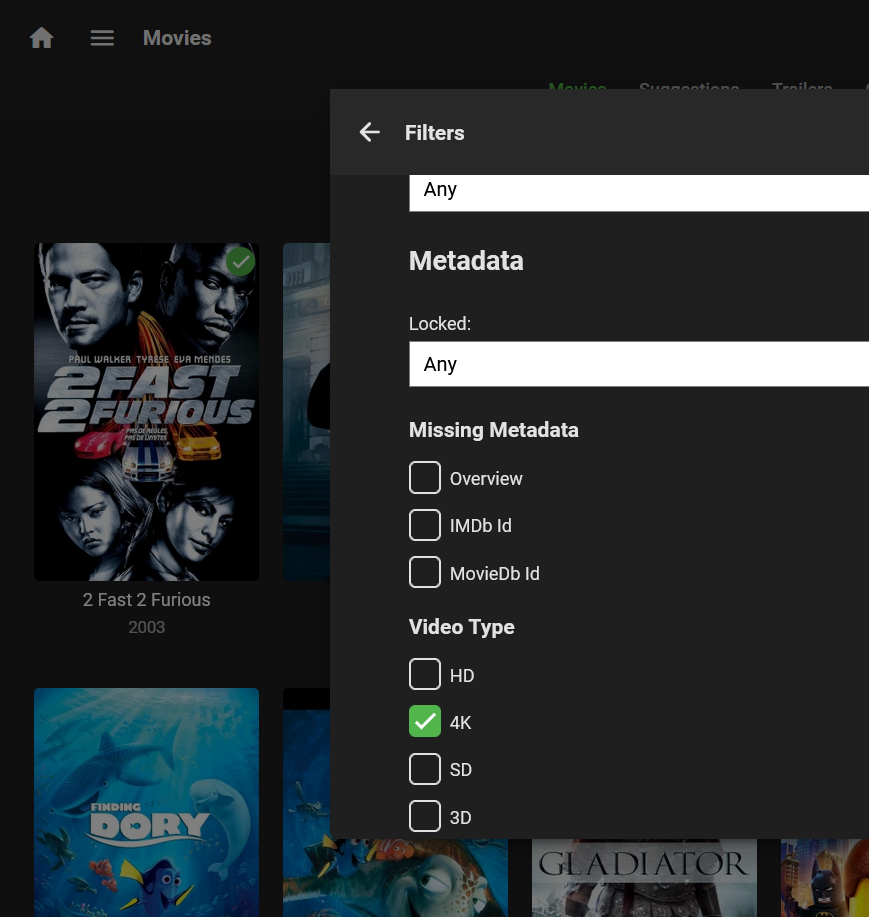Enable the Overview missing metadata checkbox

coord(425,478)
